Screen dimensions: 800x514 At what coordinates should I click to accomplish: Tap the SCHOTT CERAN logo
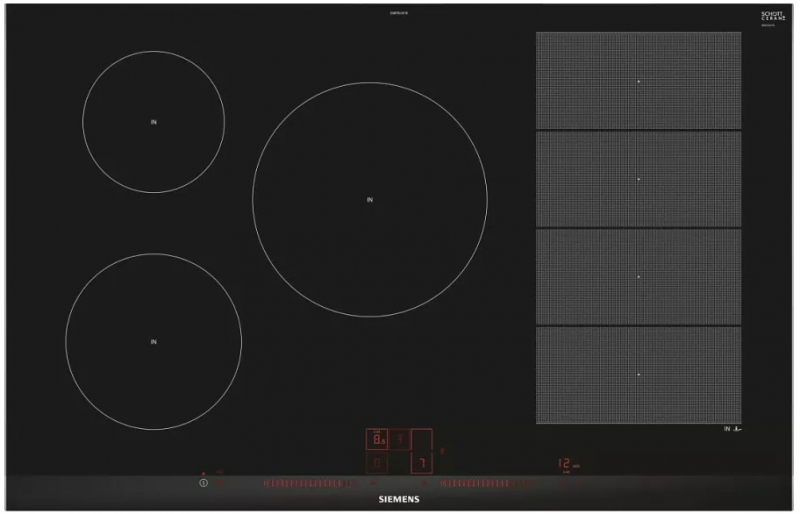[773, 17]
